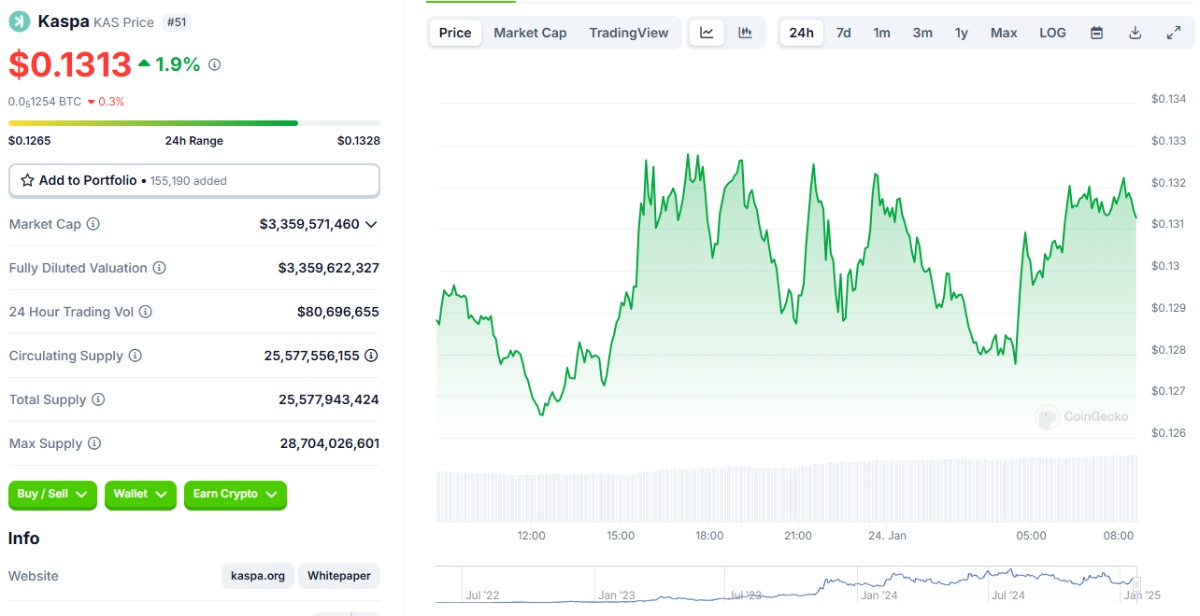
Task: Select 1y time range
Action: pos(961,33)
